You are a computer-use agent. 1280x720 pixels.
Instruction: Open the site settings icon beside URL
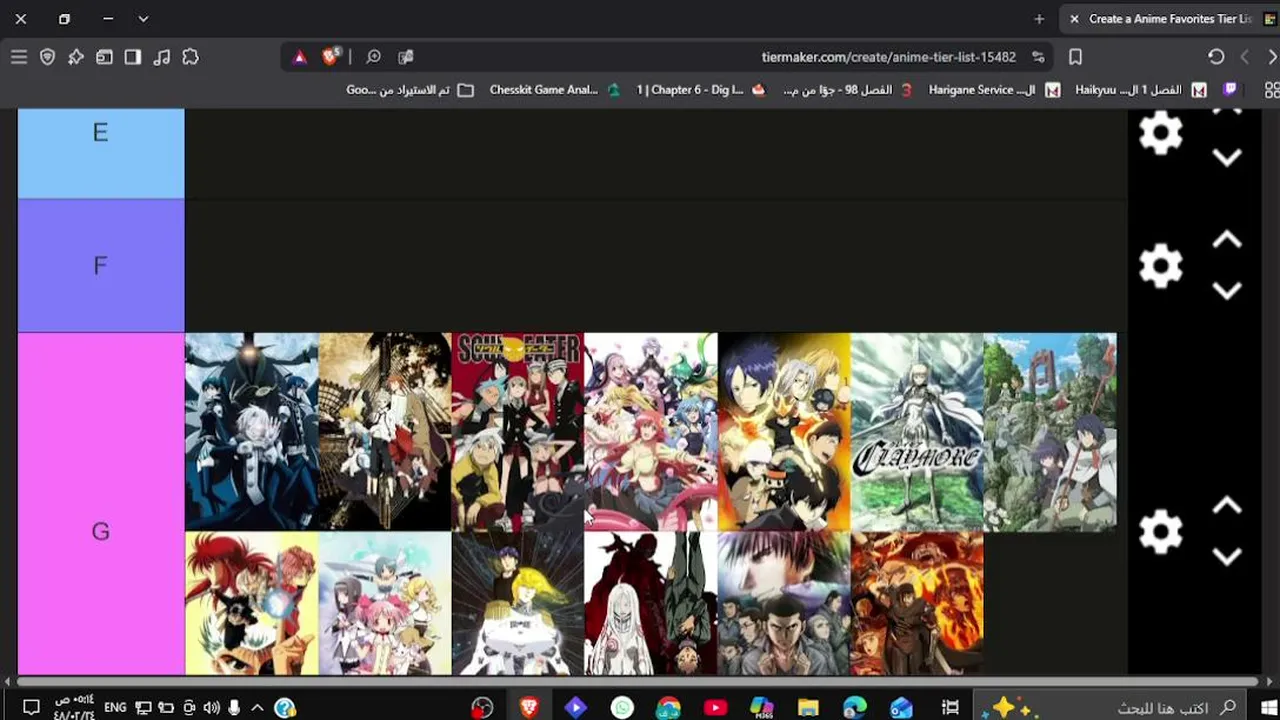pos(1038,57)
